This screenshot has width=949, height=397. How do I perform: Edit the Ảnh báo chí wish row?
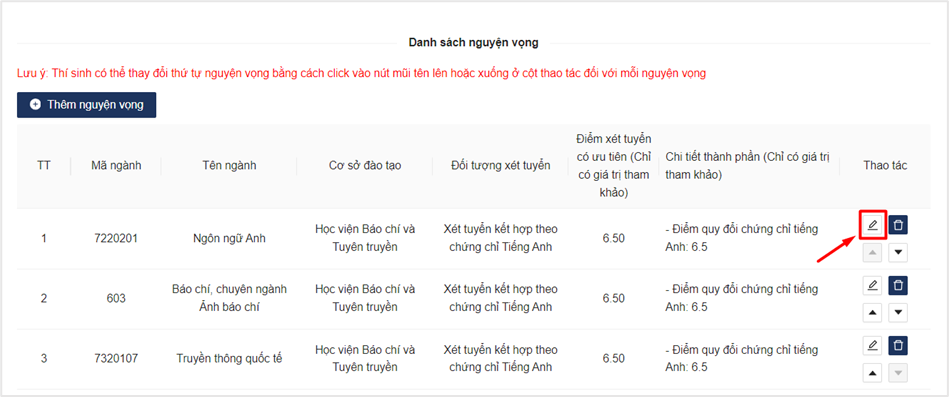click(872, 285)
